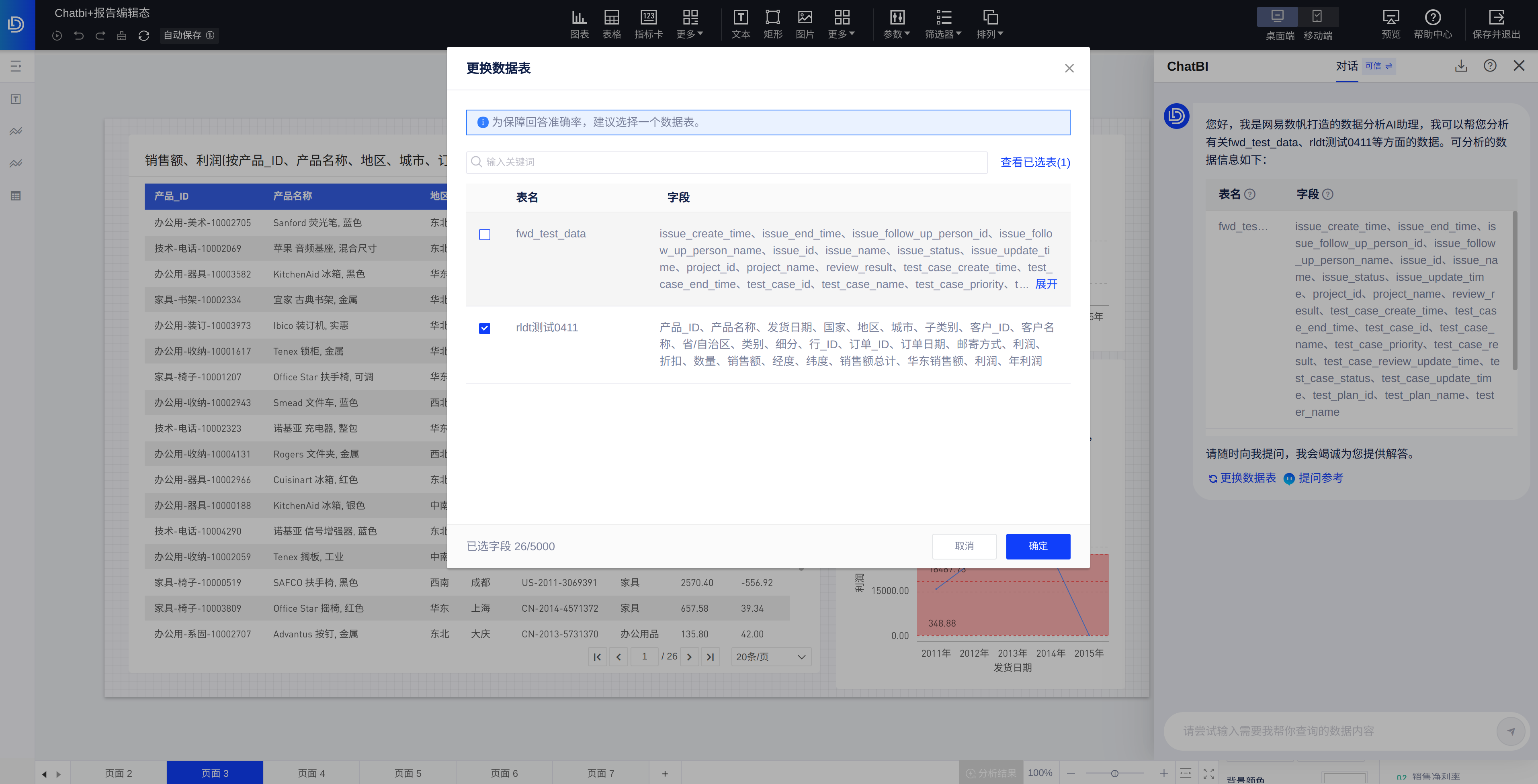Open the 筛选器 filter dropdown
The width and height of the screenshot is (1538, 784).
click(x=943, y=24)
